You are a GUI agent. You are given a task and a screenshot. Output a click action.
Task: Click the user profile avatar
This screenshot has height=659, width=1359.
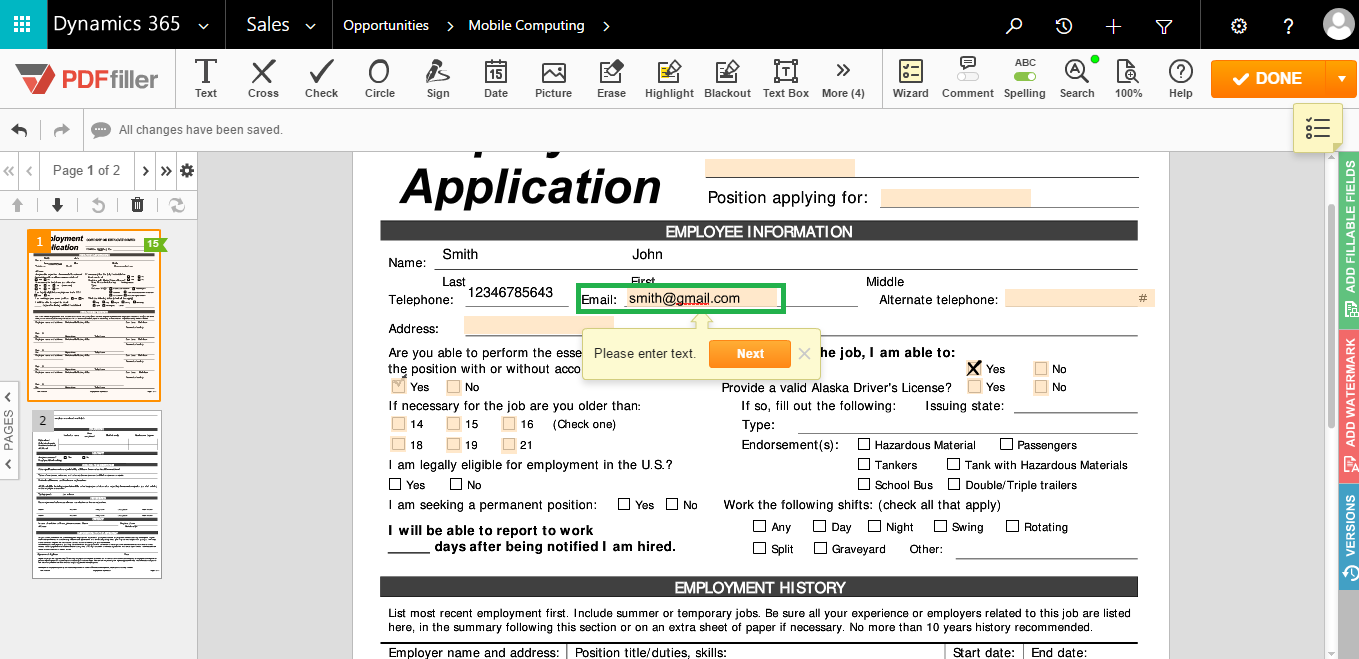pos(1337,25)
